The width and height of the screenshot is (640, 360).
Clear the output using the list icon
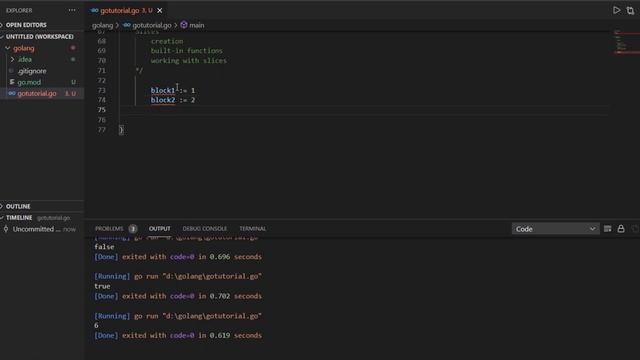607,229
